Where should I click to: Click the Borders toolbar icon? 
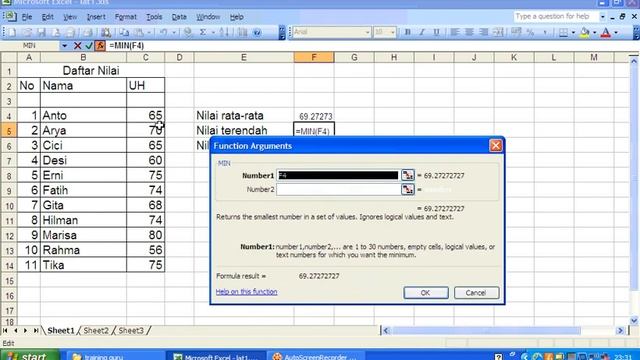(563, 32)
